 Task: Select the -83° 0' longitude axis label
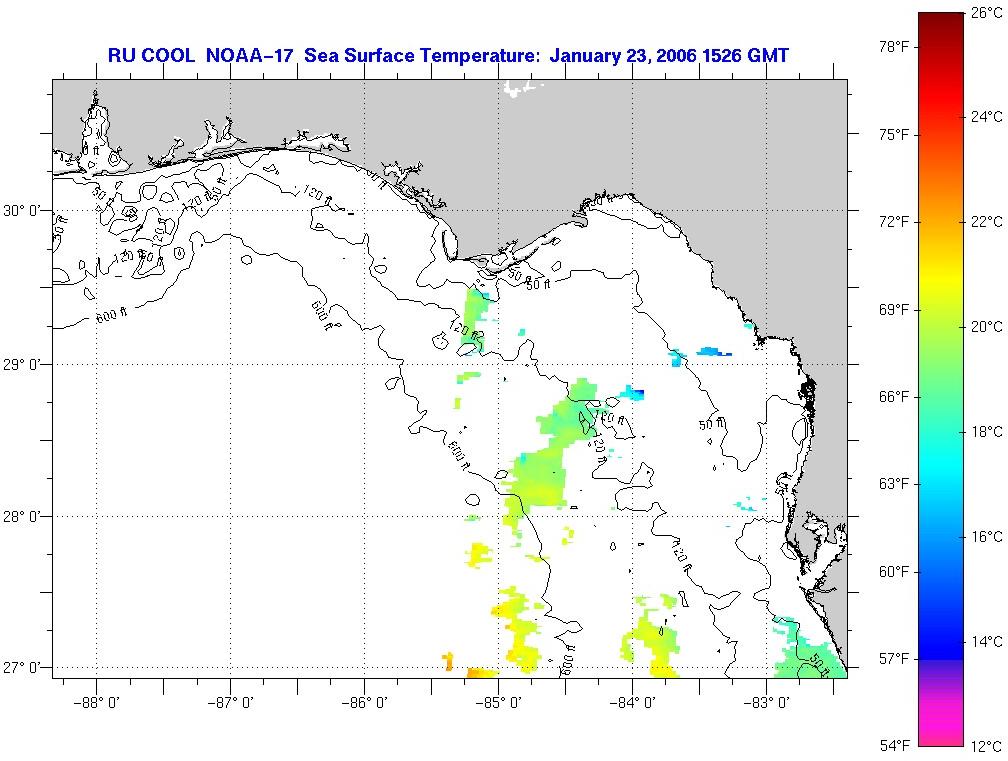click(766, 703)
